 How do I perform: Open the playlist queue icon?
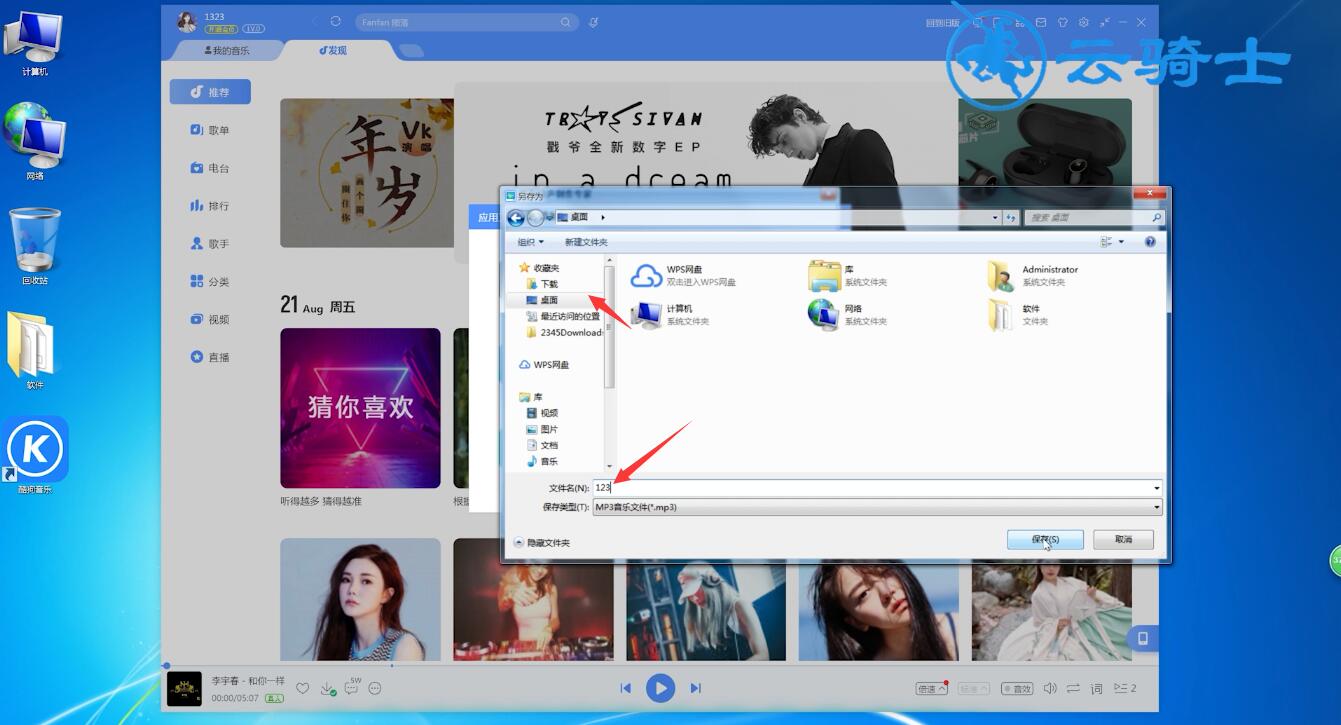click(x=1125, y=688)
